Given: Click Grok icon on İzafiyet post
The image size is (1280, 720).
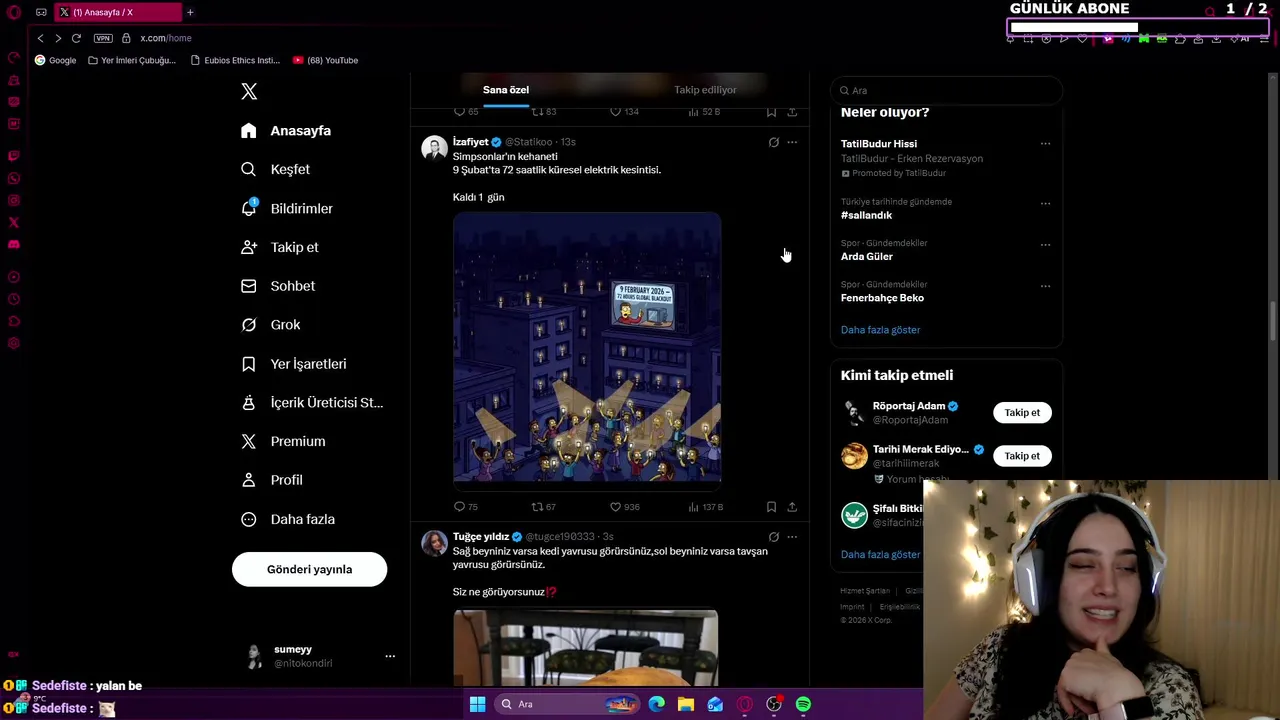Looking at the screenshot, I should [773, 142].
